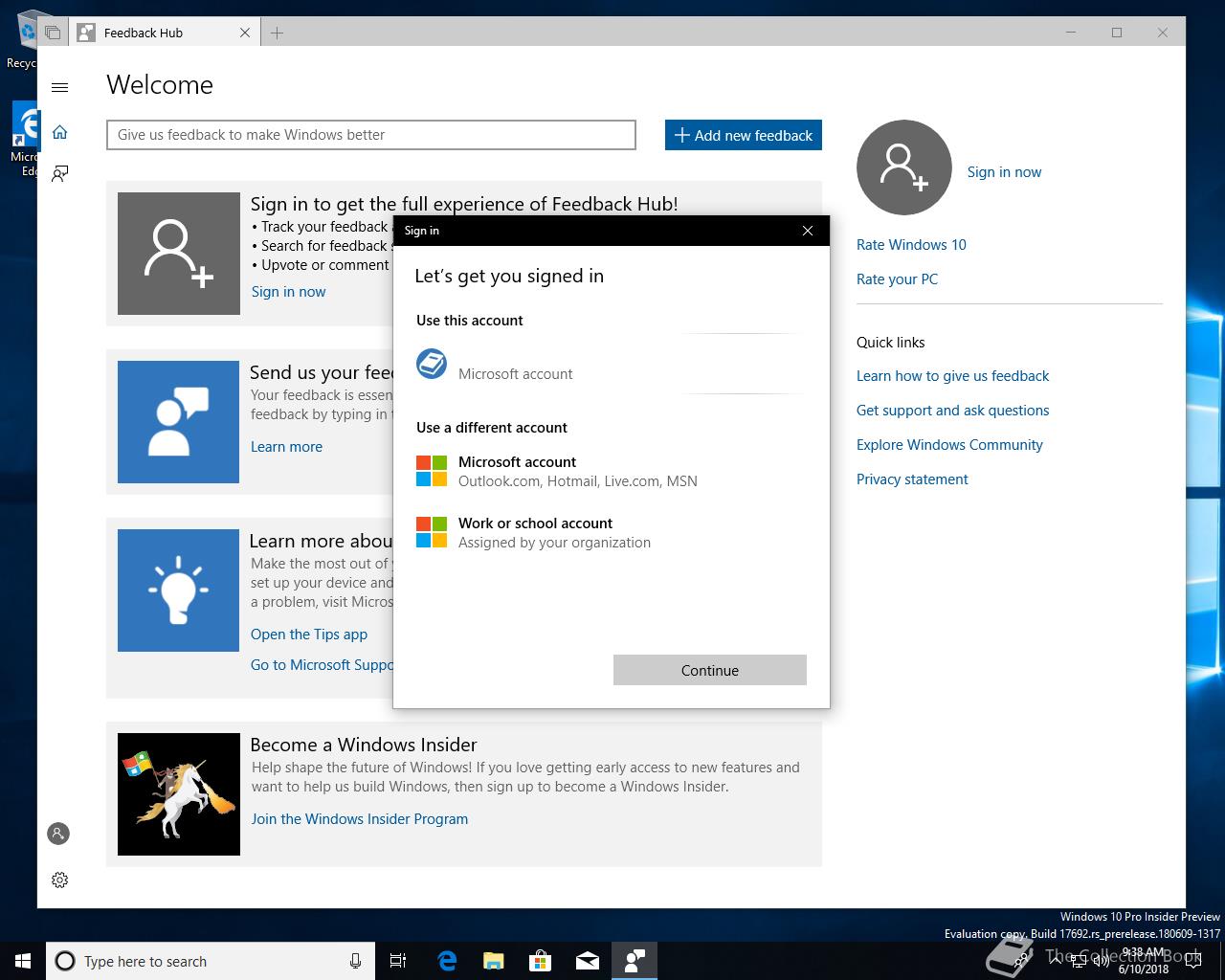Image resolution: width=1225 pixels, height=980 pixels.
Task: Open Mail app from taskbar
Action: pyautogui.click(x=587, y=961)
